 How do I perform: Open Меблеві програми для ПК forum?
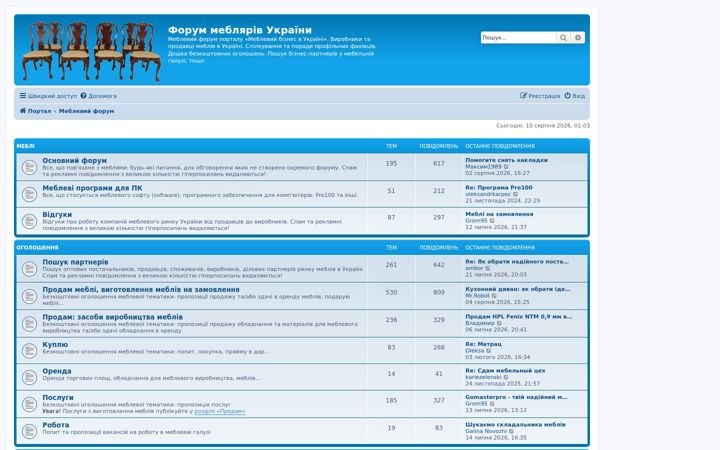pyautogui.click(x=92, y=188)
